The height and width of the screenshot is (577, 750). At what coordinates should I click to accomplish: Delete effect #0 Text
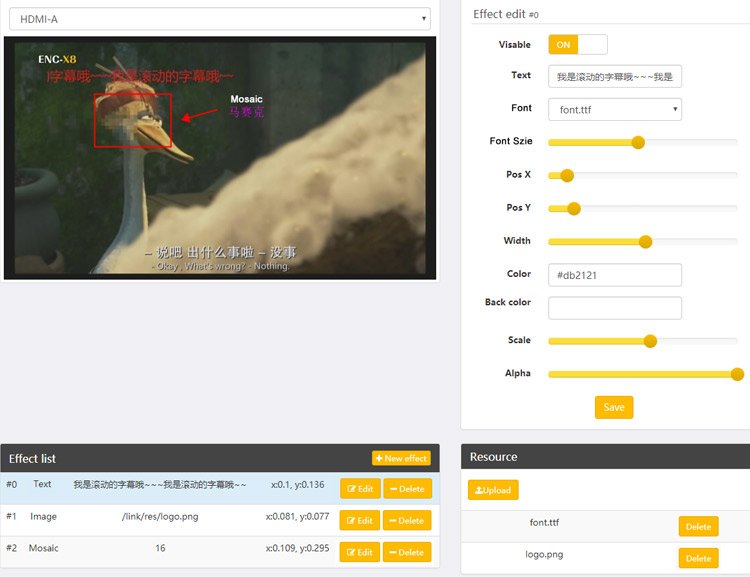coord(408,488)
